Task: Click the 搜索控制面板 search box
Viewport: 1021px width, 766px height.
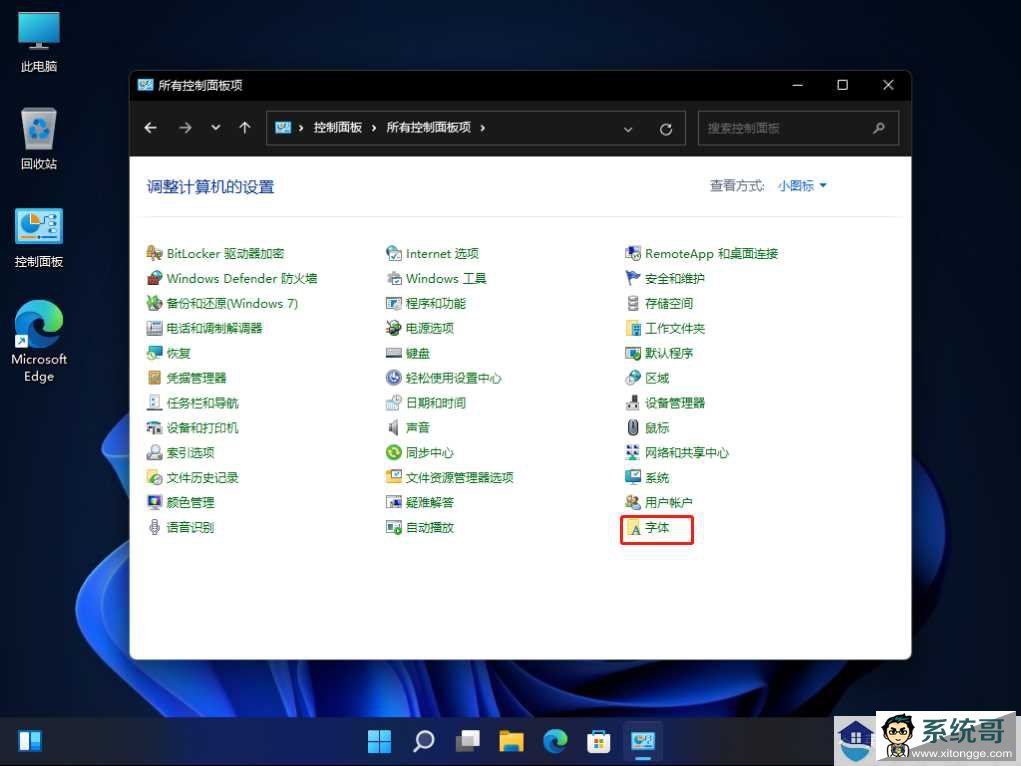Action: tap(798, 128)
